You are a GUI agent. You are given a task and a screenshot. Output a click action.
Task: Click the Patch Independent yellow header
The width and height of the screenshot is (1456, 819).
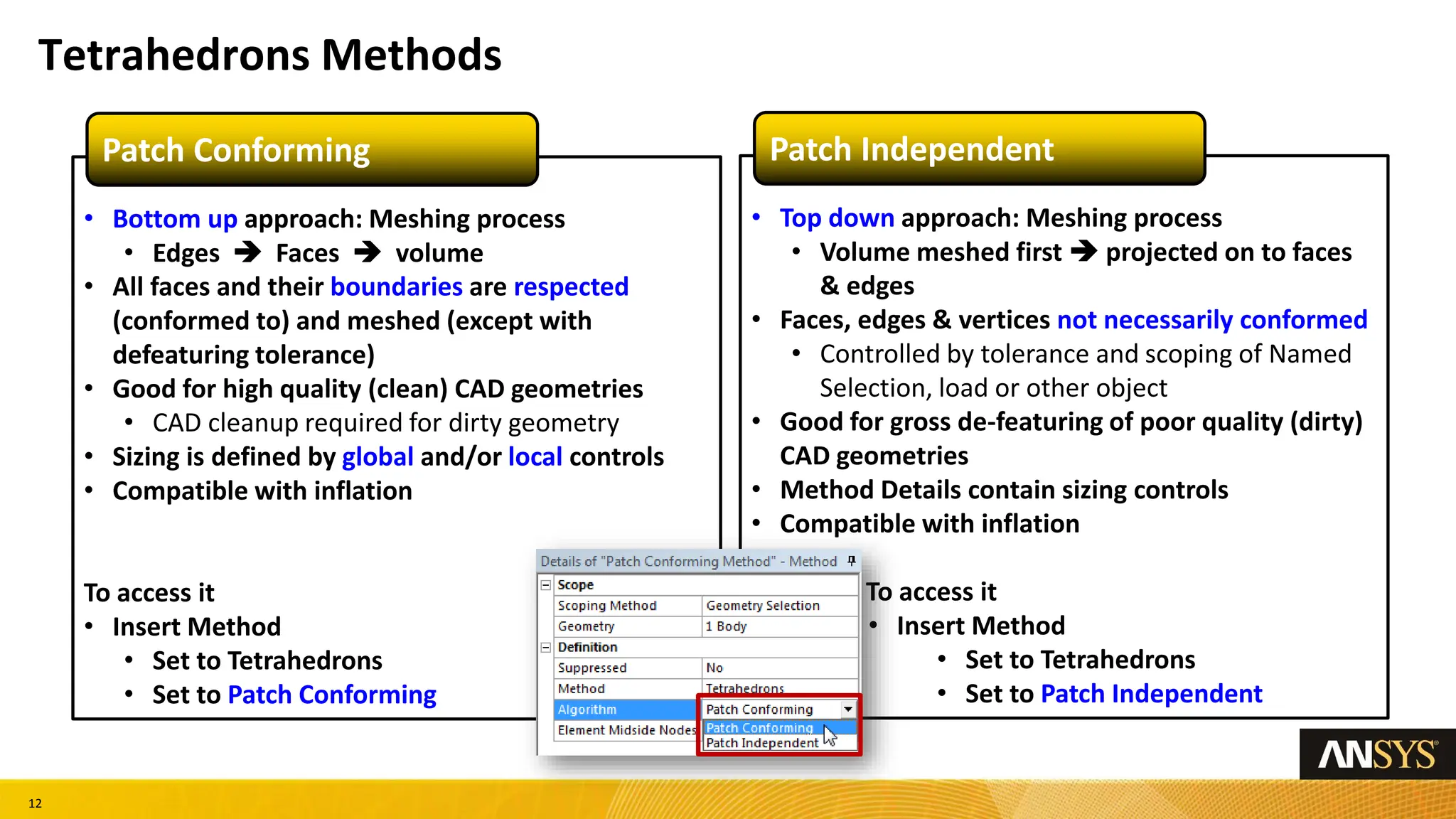979,149
